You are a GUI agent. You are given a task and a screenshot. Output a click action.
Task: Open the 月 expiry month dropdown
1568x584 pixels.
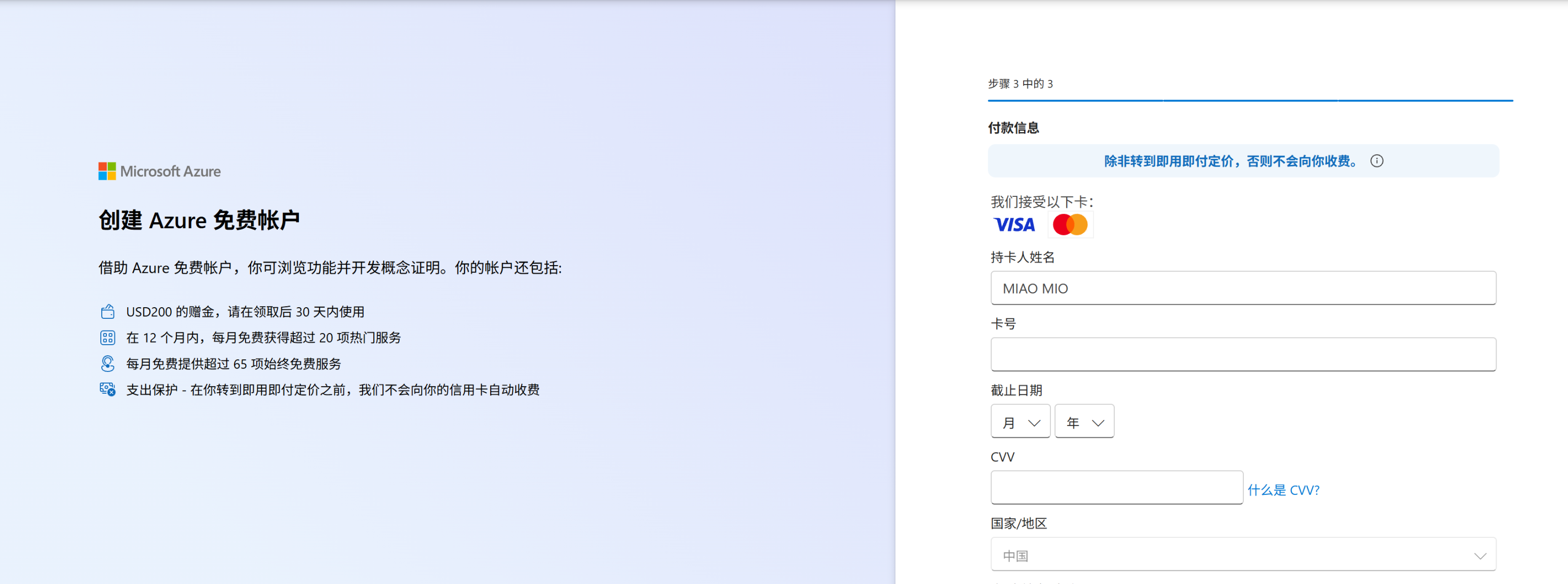pyautogui.click(x=1020, y=422)
